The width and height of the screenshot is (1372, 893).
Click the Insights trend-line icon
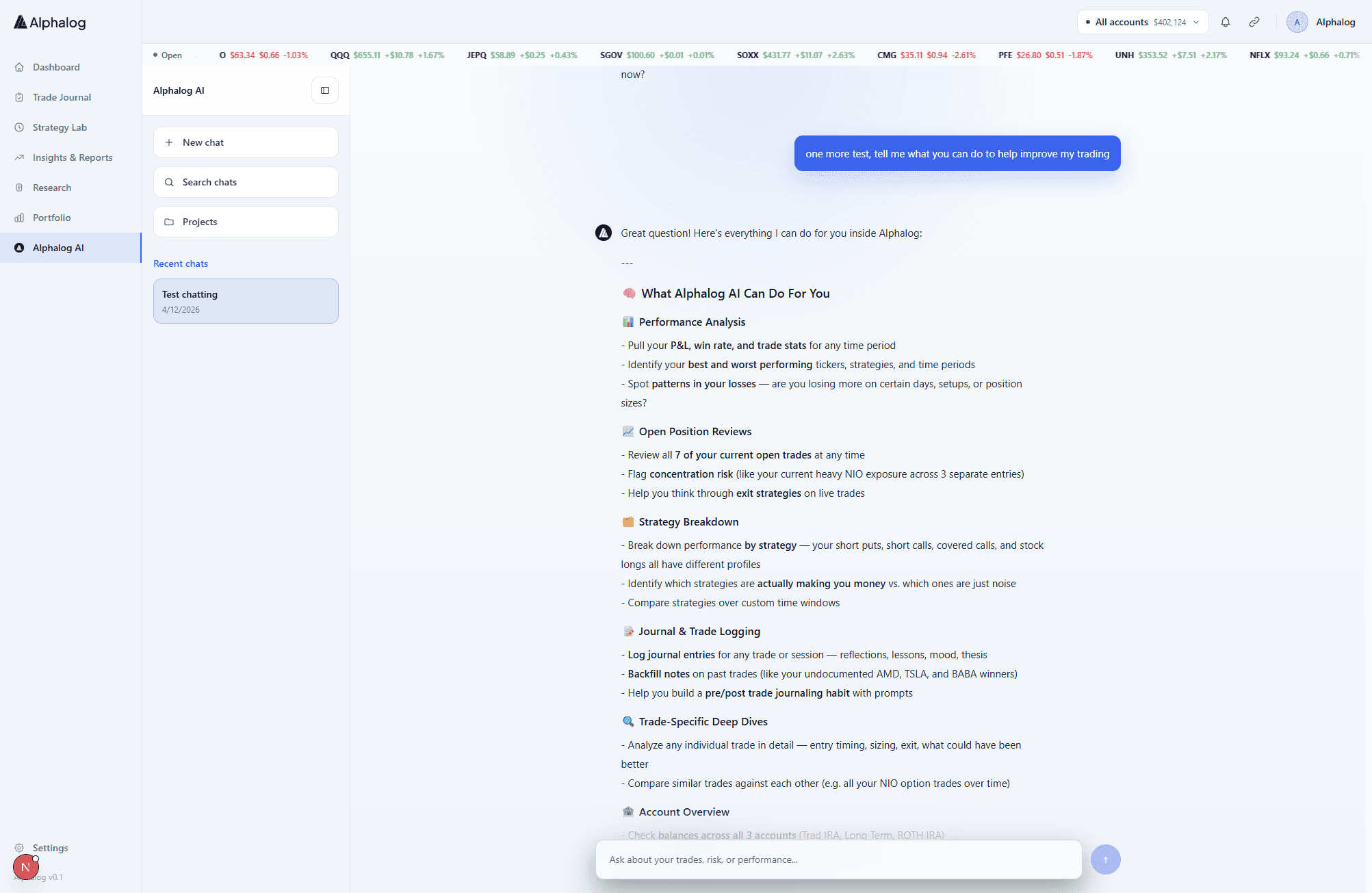point(19,157)
